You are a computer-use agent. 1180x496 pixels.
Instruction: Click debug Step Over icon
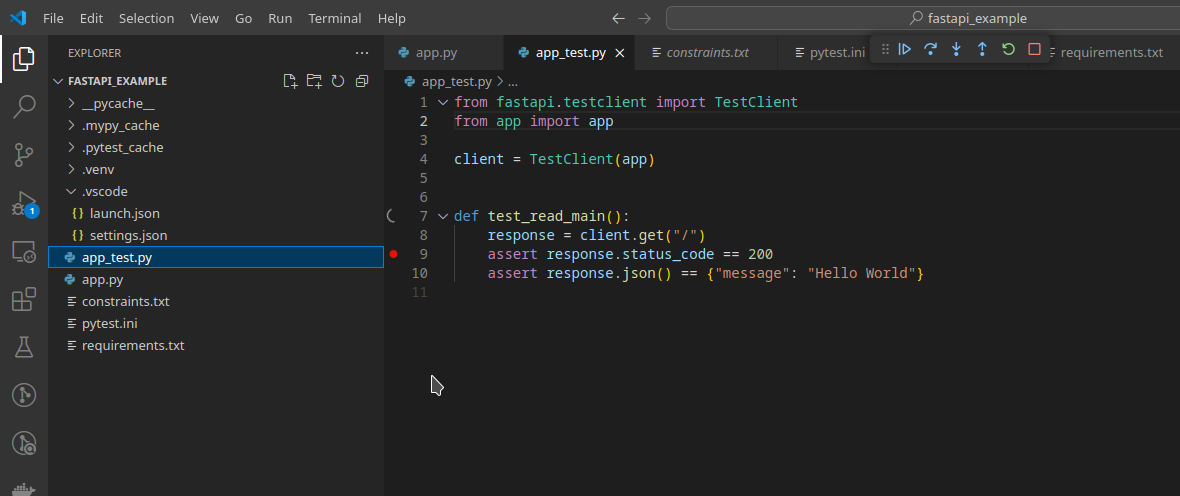(931, 49)
